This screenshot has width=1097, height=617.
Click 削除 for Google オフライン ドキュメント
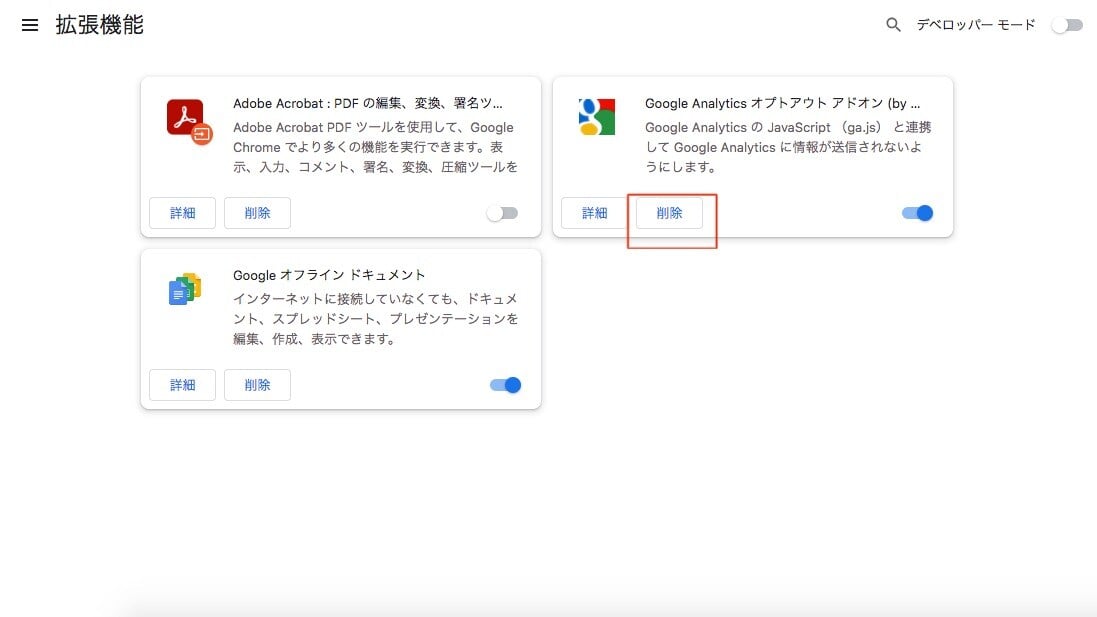pos(257,385)
